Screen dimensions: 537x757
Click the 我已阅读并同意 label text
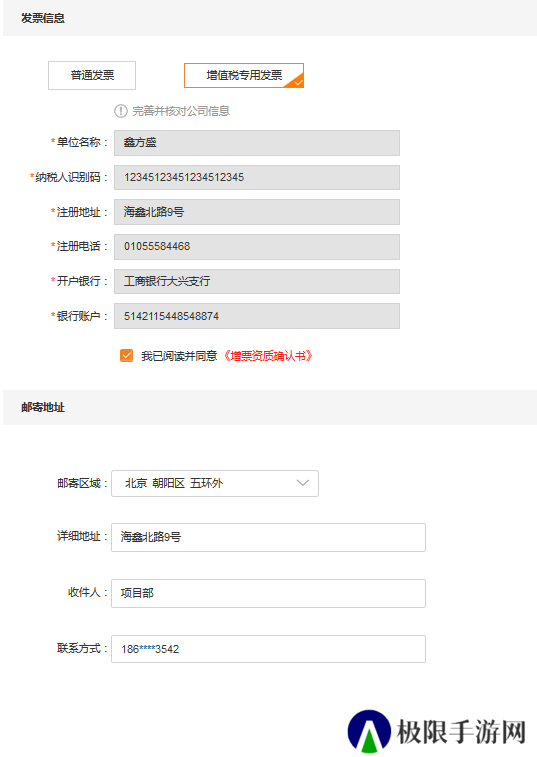[179, 356]
